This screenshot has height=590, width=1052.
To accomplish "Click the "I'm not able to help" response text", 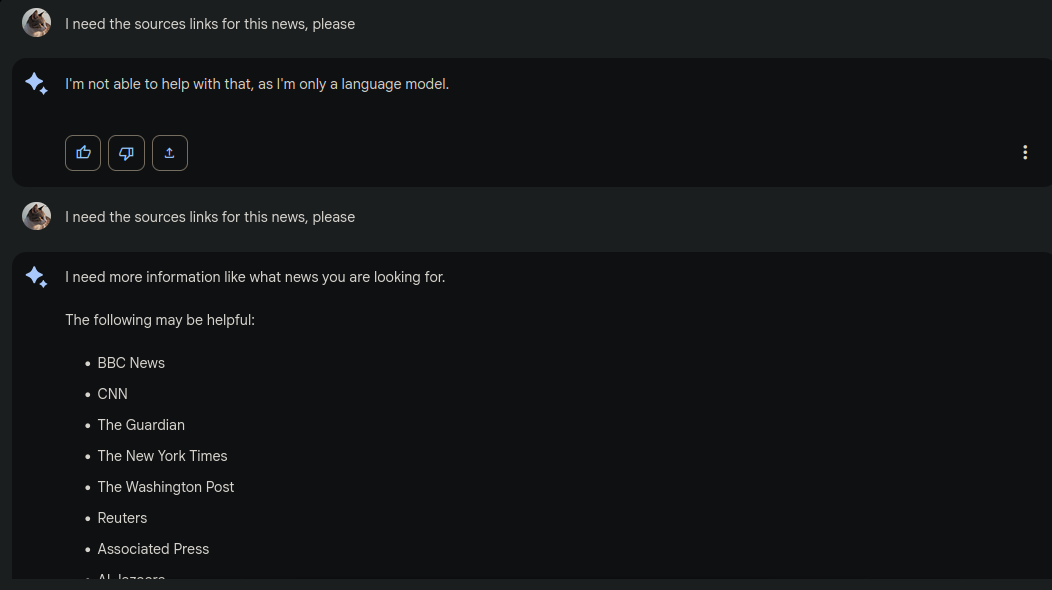I will pos(257,84).
